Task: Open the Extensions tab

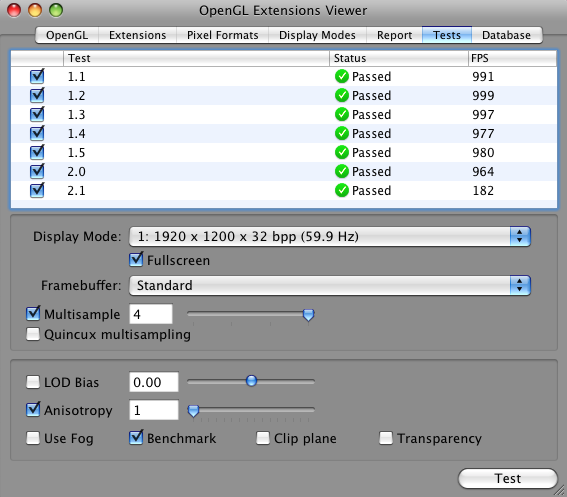Action: 137,35
